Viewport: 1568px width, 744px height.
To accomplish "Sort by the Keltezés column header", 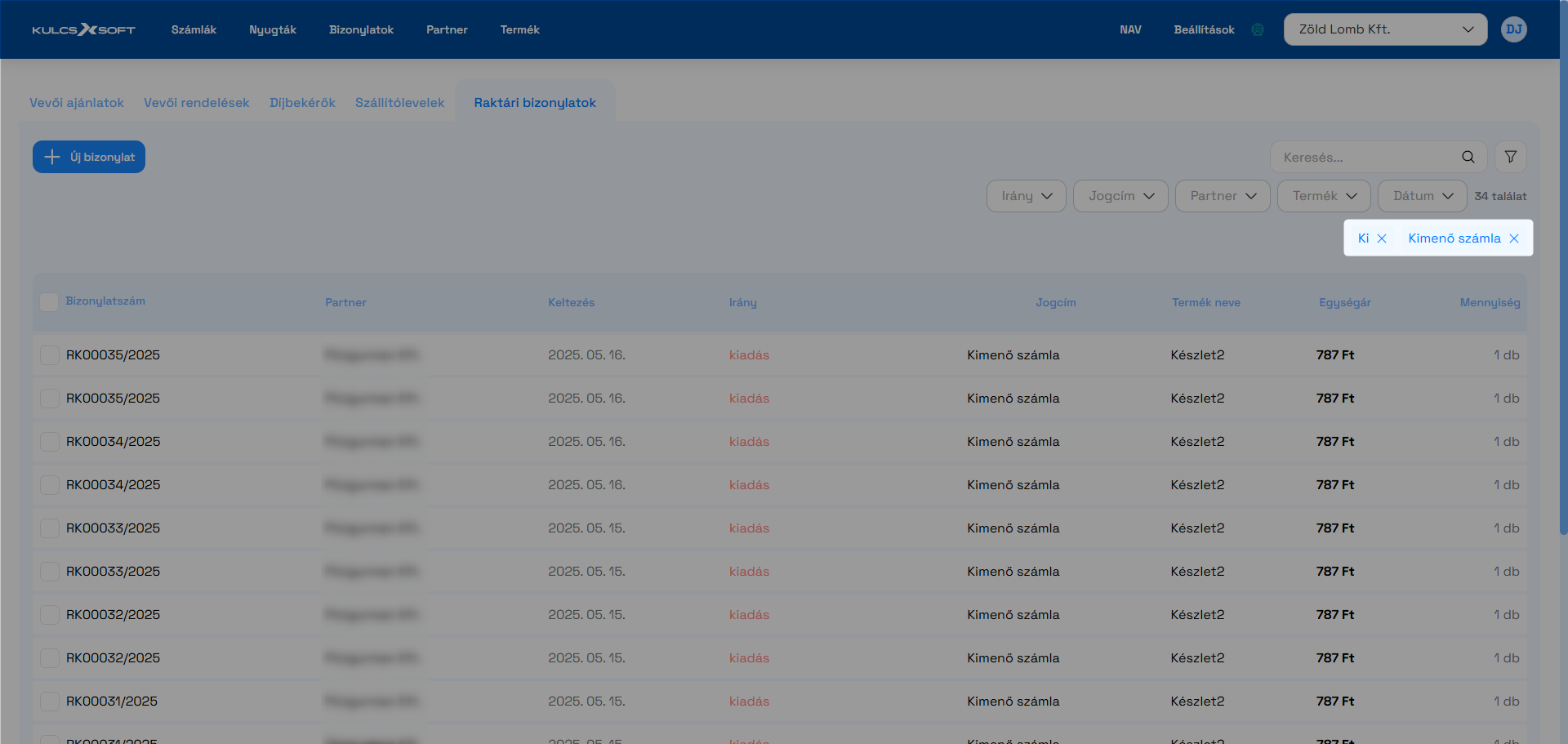I will [x=571, y=302].
